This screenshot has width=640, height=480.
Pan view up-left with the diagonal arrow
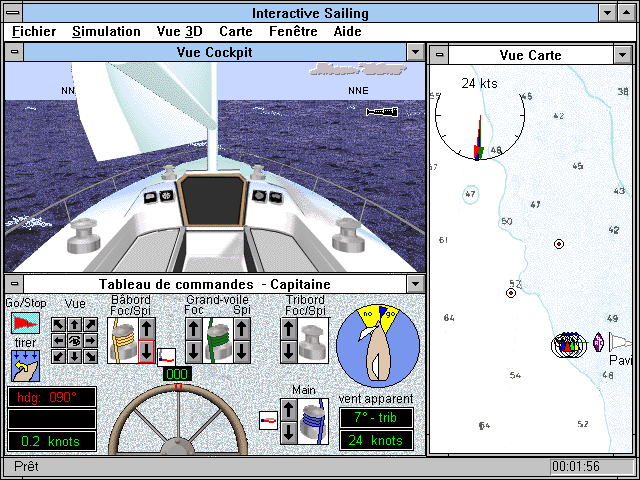[59, 325]
